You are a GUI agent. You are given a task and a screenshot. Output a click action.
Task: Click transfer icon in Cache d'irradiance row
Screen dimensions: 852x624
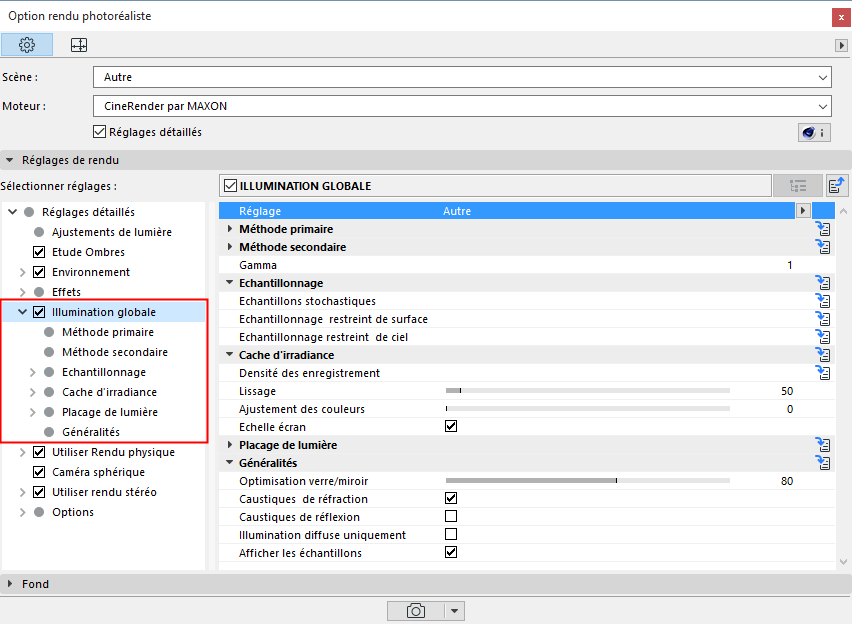(x=823, y=355)
